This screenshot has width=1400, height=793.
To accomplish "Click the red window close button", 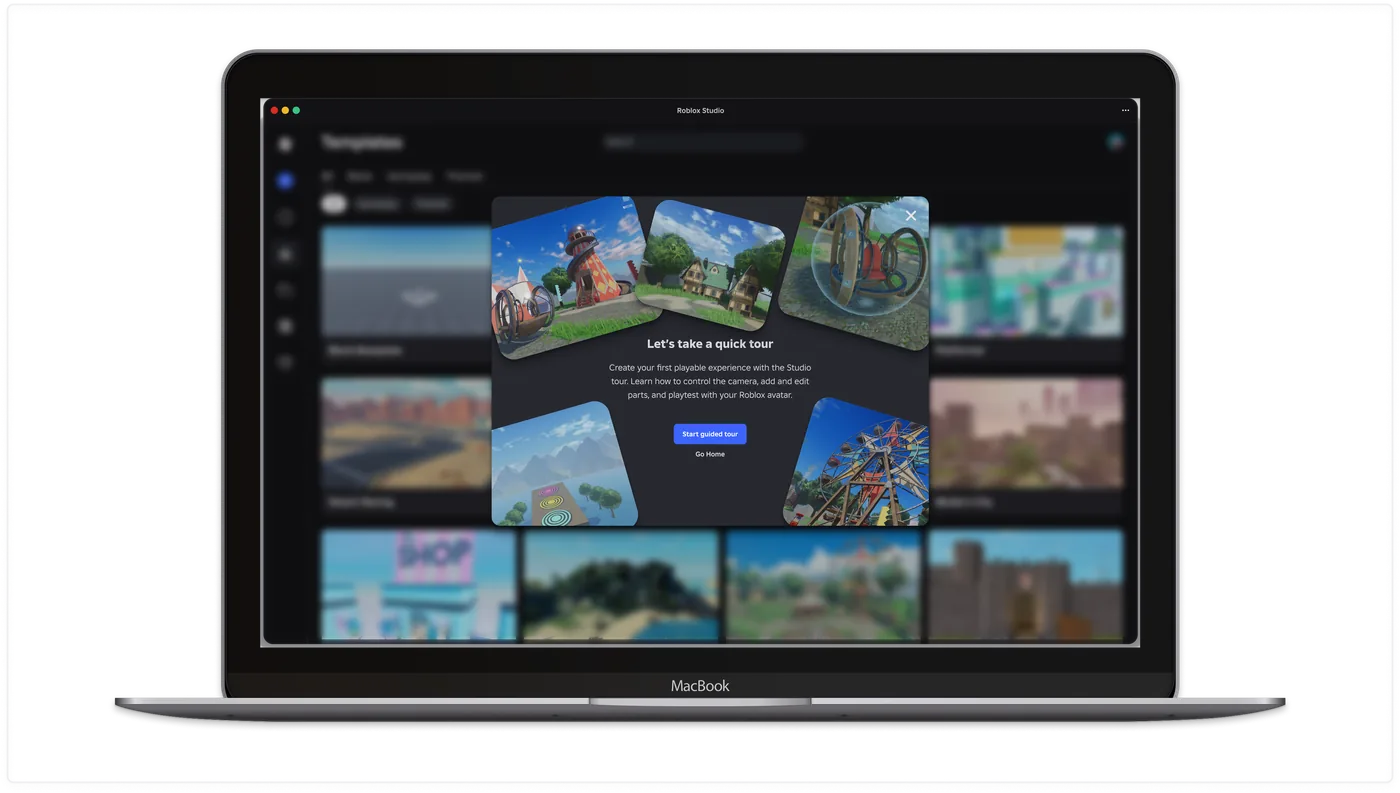I will tap(274, 110).
